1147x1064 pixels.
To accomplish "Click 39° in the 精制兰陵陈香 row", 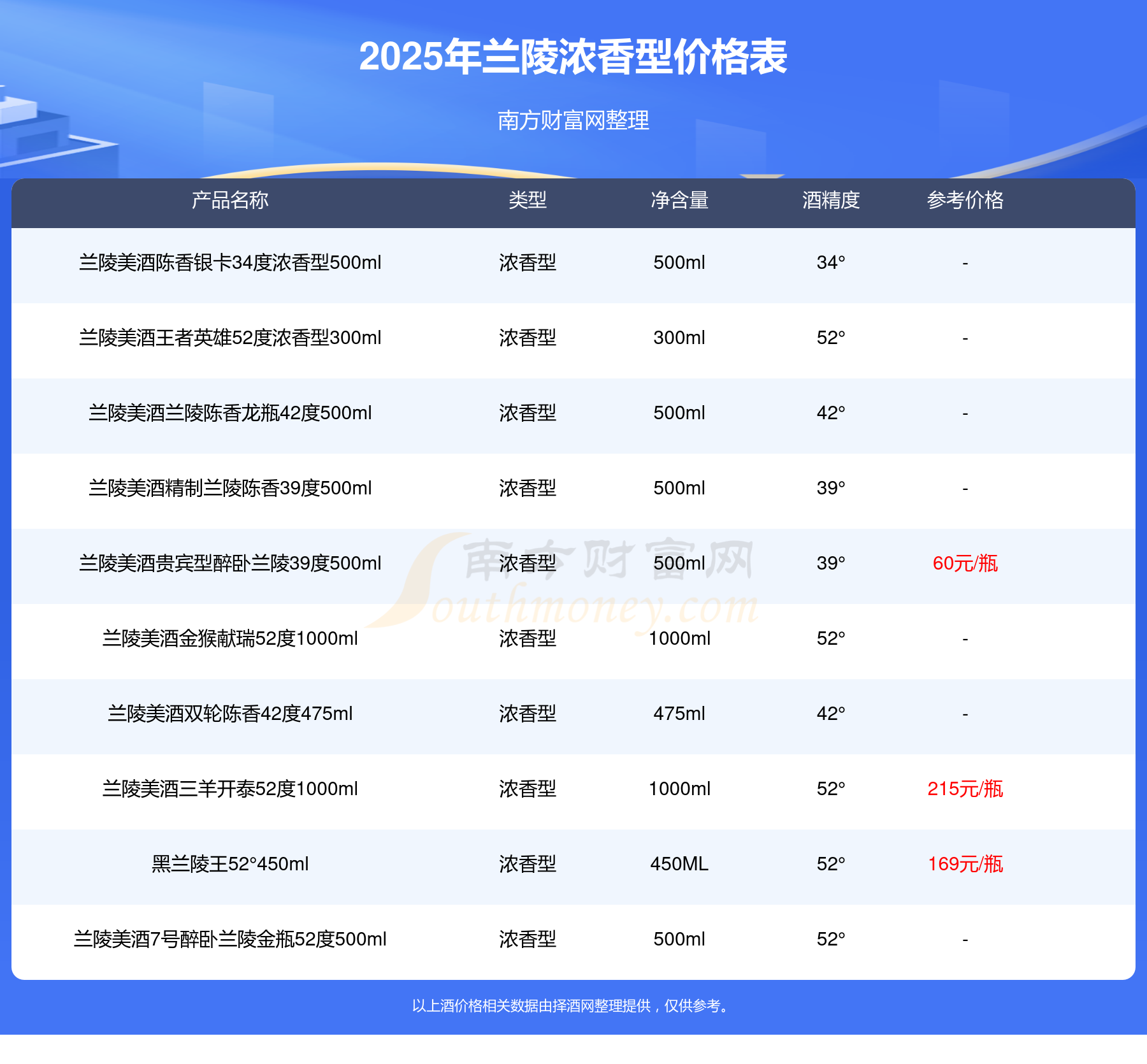I will pyautogui.click(x=831, y=488).
